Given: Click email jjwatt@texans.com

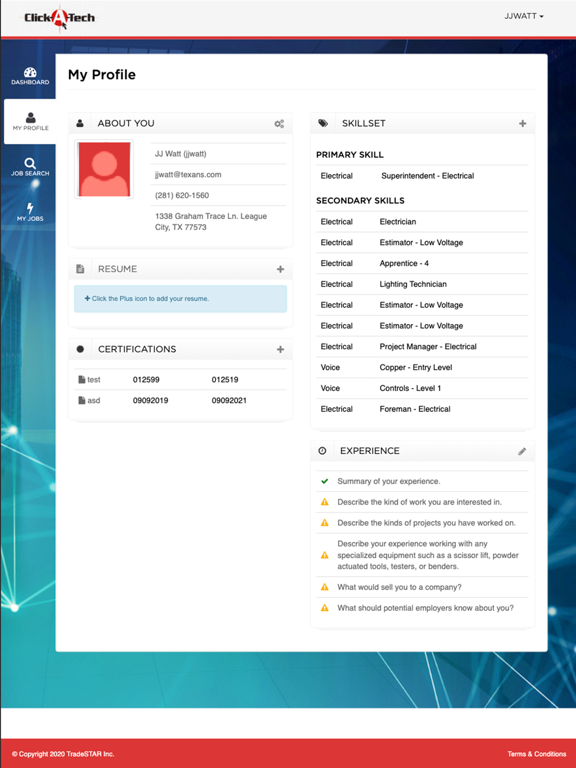Looking at the screenshot, I should [x=188, y=174].
